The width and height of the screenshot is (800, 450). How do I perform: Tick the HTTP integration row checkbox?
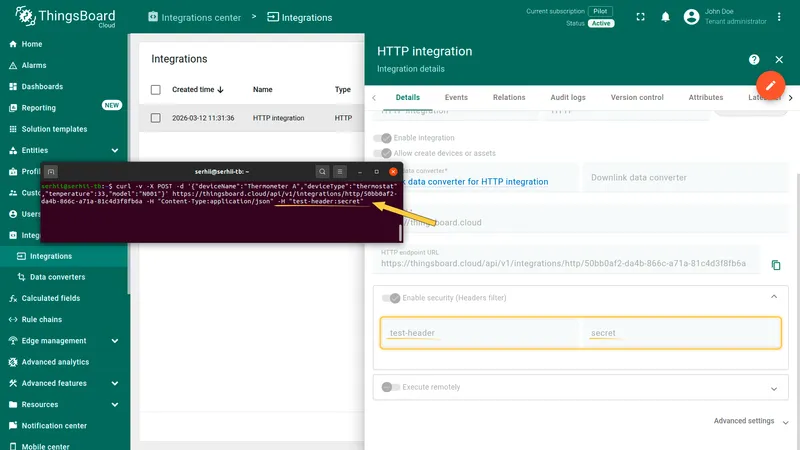[156, 118]
